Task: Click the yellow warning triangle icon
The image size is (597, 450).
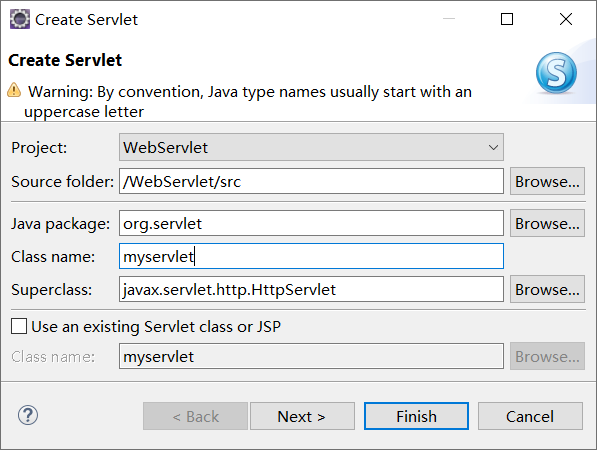Action: tap(14, 90)
